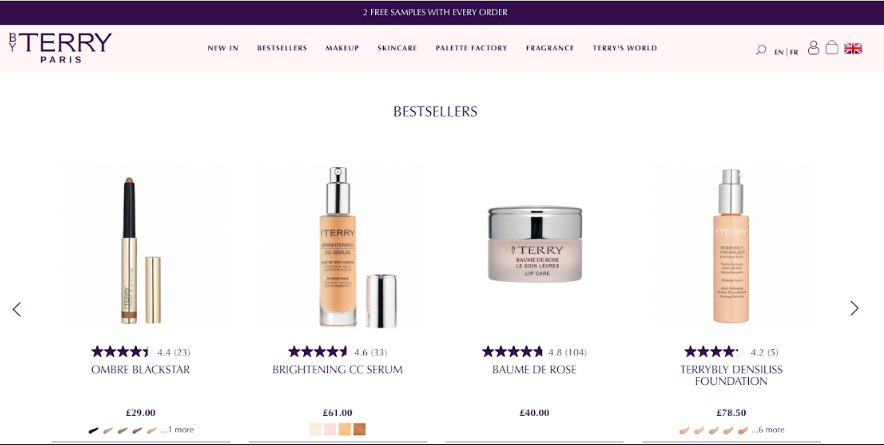Open the search magnifier icon

click(x=761, y=50)
